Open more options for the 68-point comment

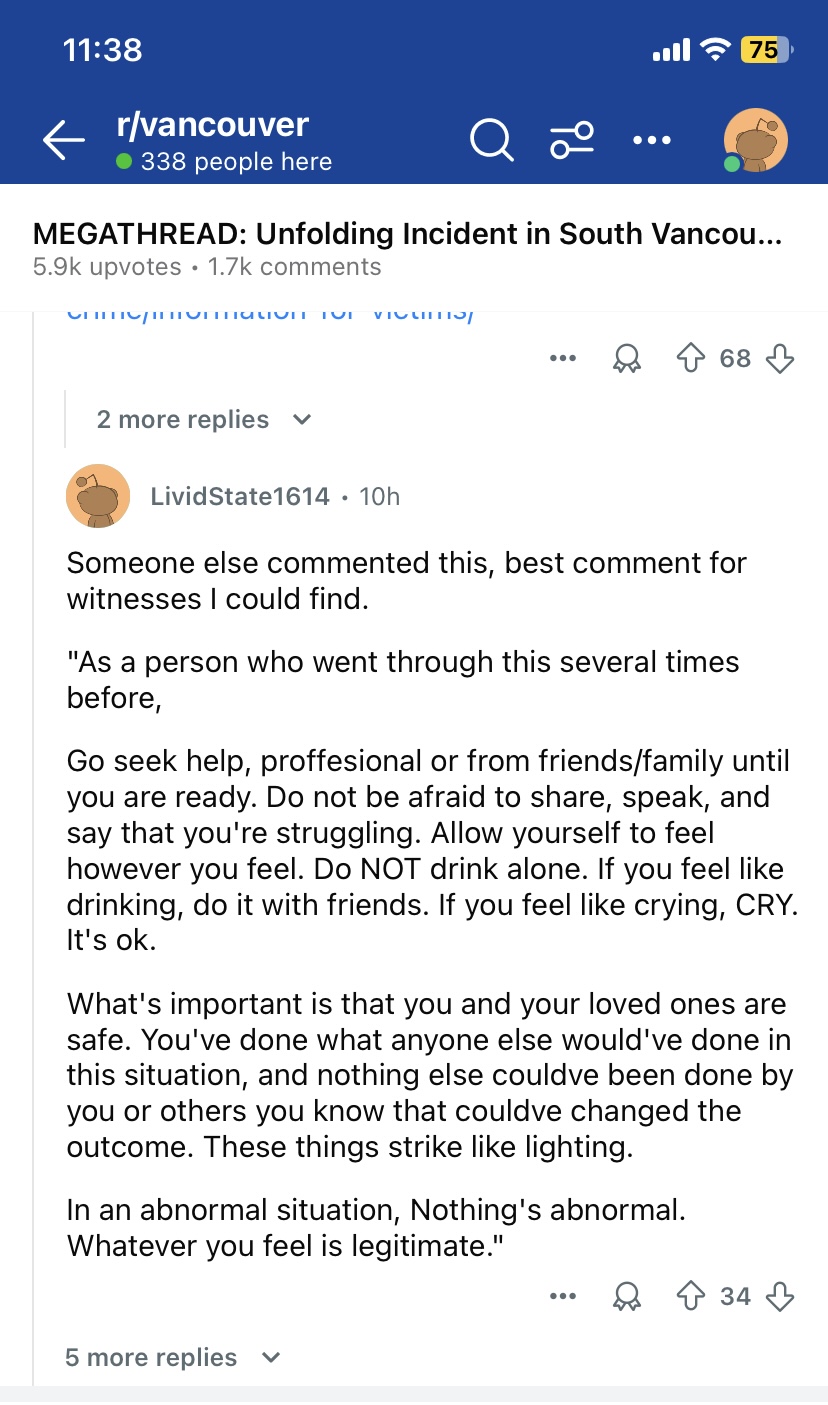click(x=563, y=358)
